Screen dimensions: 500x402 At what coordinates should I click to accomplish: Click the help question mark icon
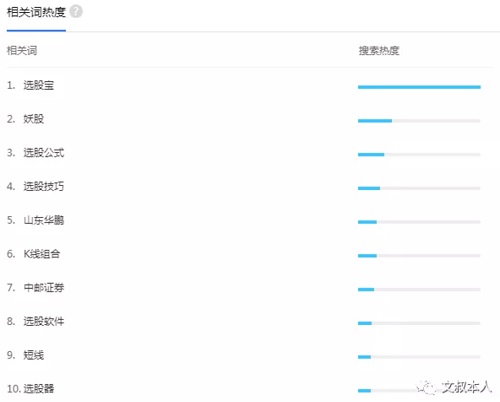[x=76, y=12]
